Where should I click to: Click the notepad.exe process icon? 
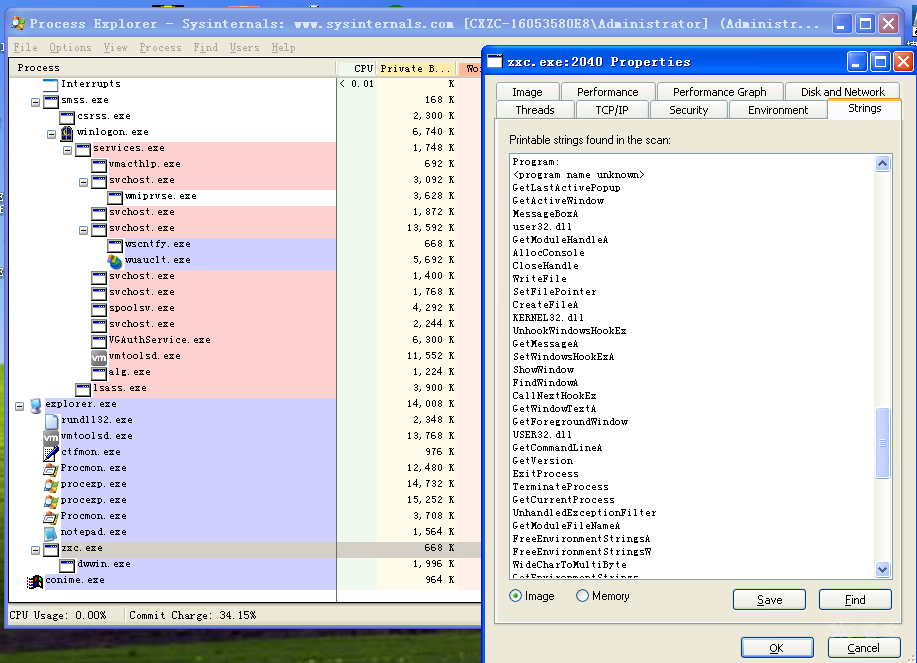51,533
